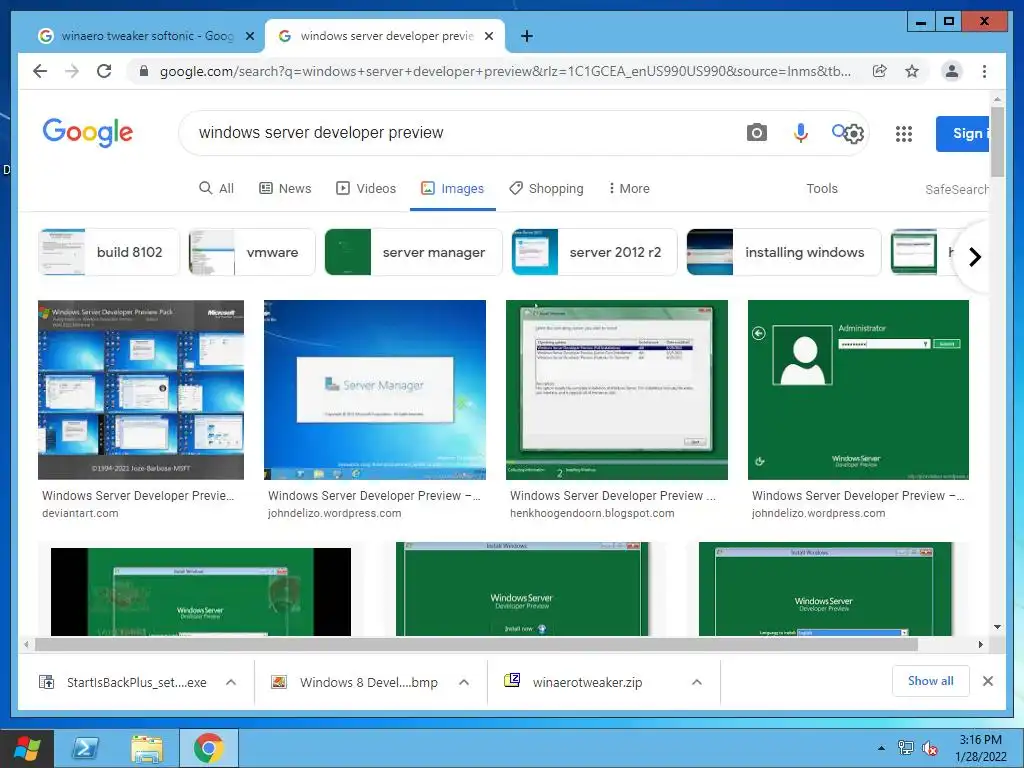Share this page via address bar icon
This screenshot has width=1024, height=768.
(880, 71)
